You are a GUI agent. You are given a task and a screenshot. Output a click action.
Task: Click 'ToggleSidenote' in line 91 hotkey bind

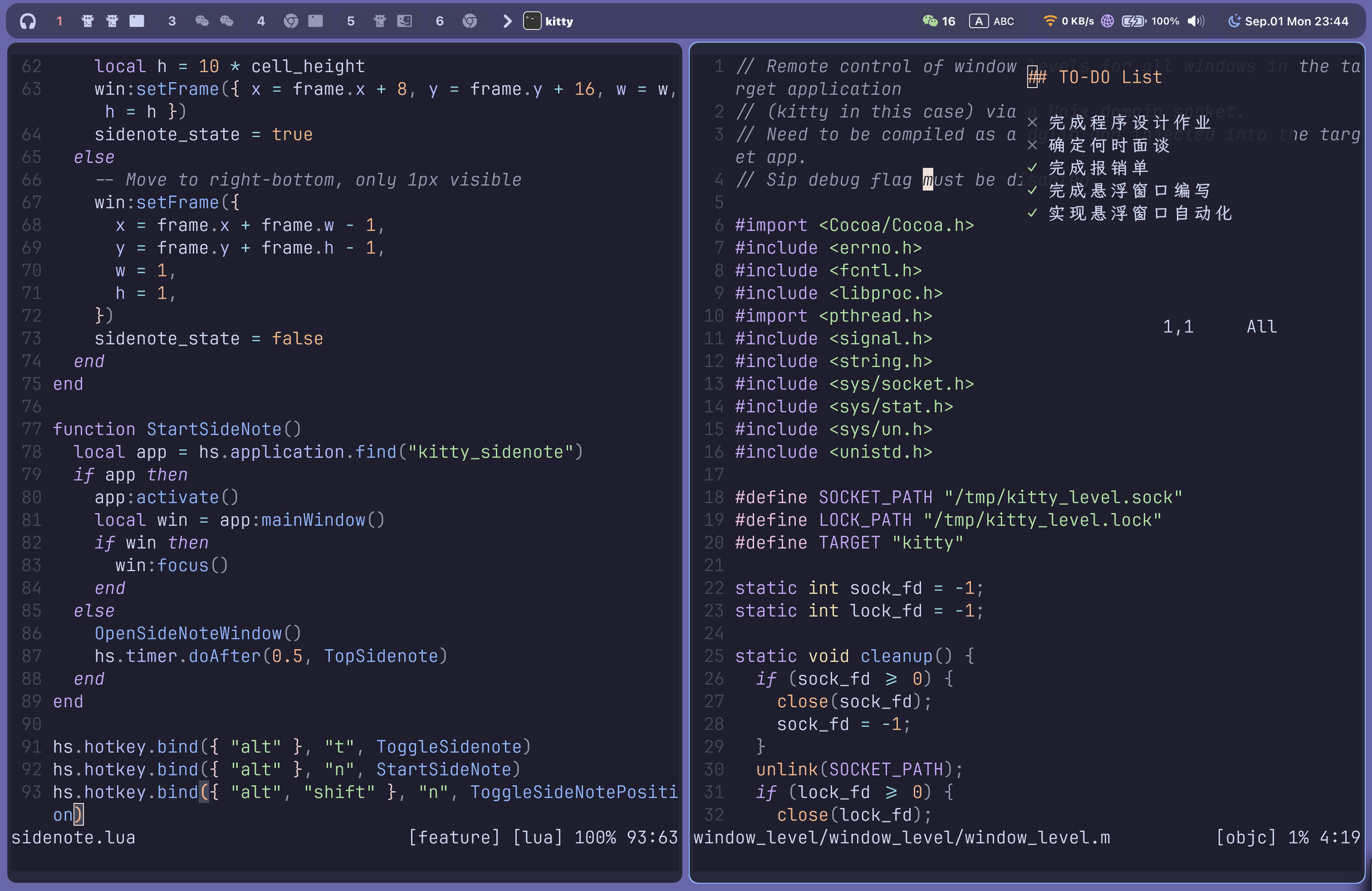449,746
